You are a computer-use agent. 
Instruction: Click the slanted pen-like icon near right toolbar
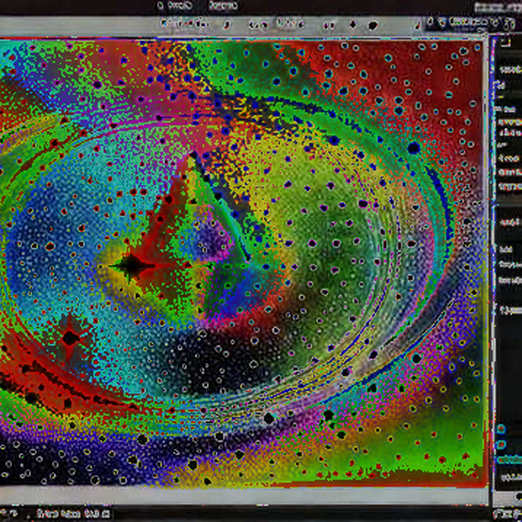pyautogui.click(x=418, y=25)
